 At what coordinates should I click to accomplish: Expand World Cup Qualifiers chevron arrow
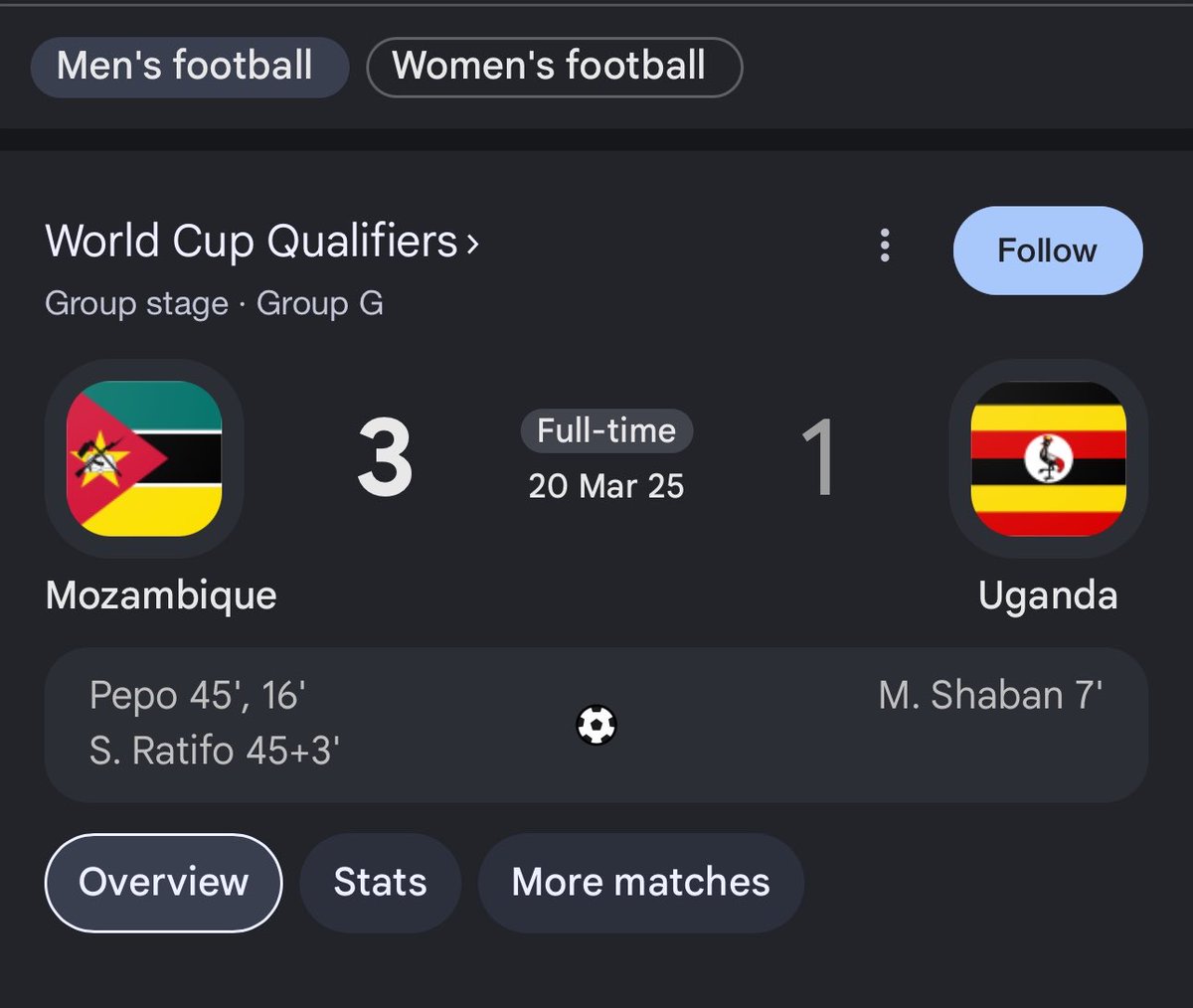(472, 243)
